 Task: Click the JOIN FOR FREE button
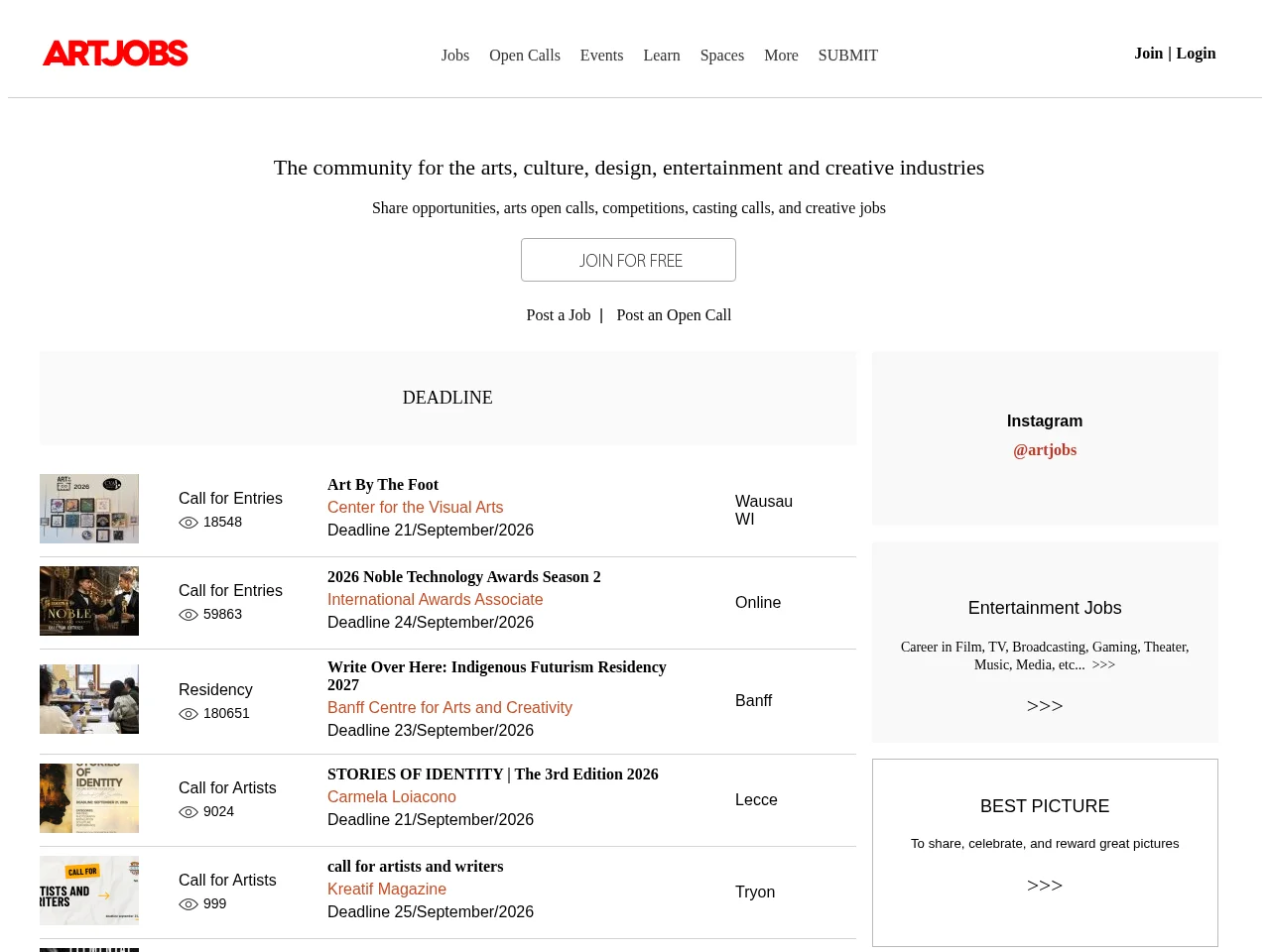(628, 260)
